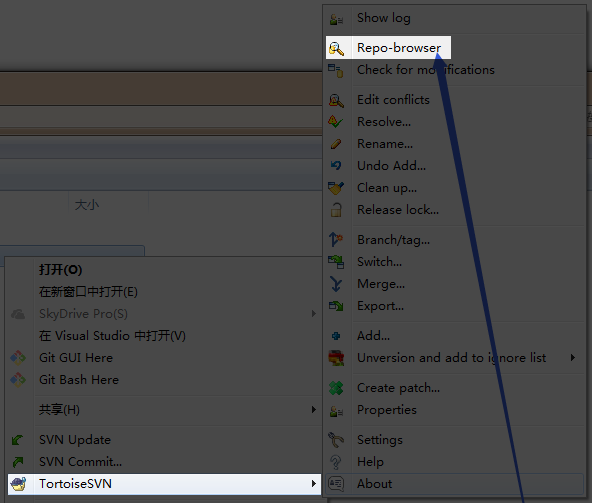
Task: Click the Git GUI Here icon
Action: click(x=18, y=358)
